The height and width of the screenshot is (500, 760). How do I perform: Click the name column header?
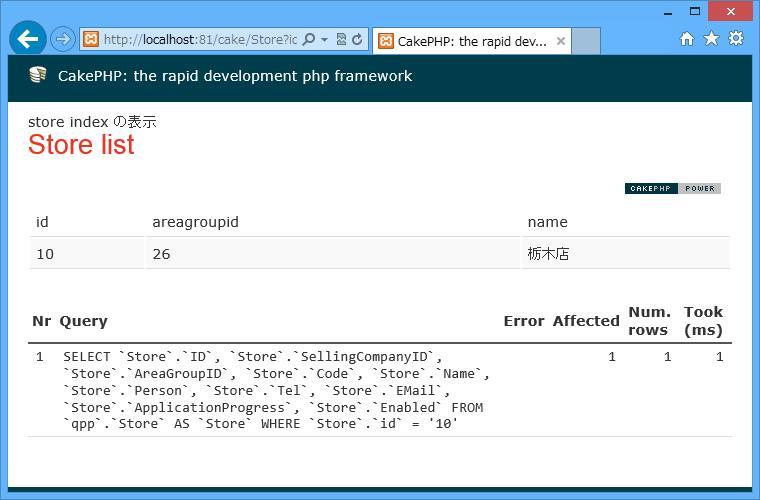pos(547,222)
